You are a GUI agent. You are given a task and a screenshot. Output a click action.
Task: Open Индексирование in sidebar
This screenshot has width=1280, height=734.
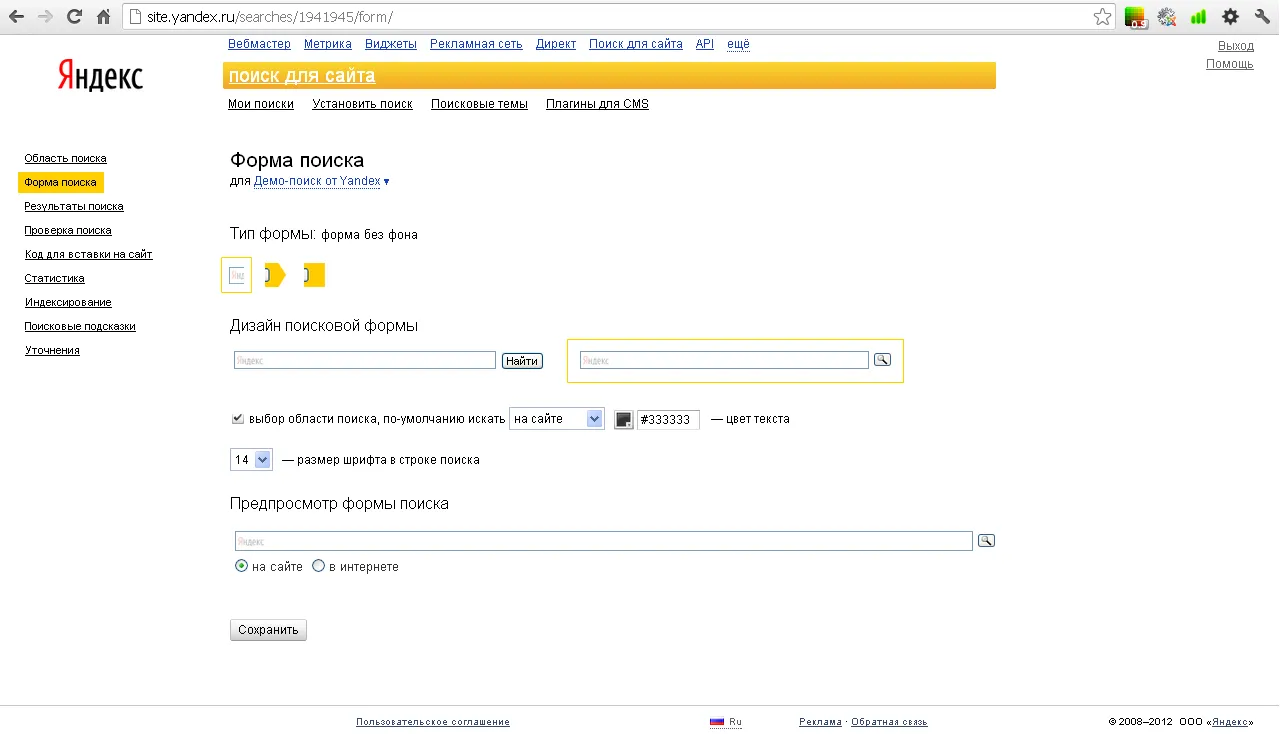68,302
